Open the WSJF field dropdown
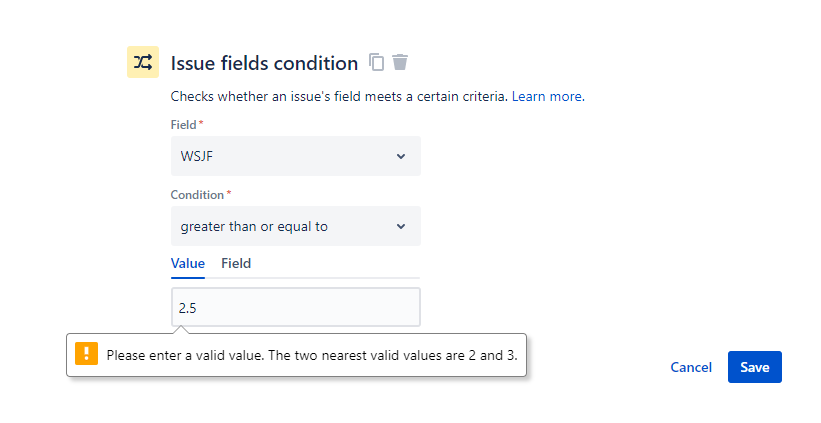Image resolution: width=821 pixels, height=423 pixels. 296,156
